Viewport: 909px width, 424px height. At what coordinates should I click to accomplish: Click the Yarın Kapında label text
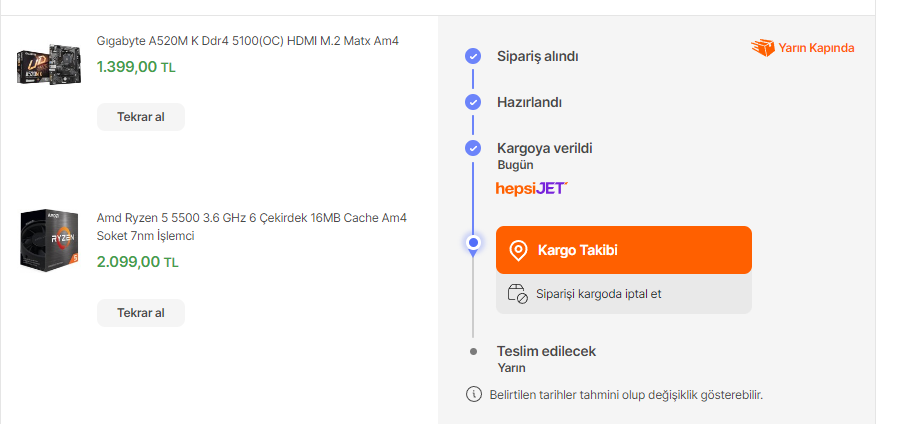click(x=816, y=47)
